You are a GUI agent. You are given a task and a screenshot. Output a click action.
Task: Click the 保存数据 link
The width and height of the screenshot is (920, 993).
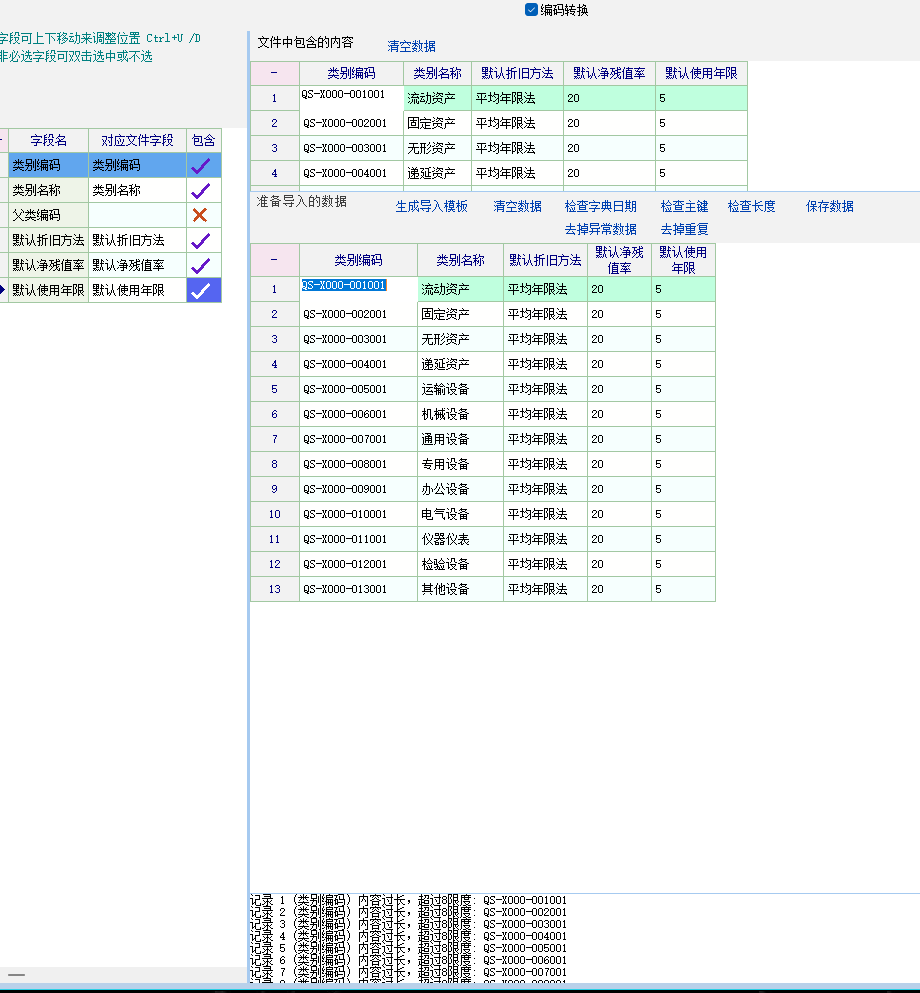[x=830, y=207]
